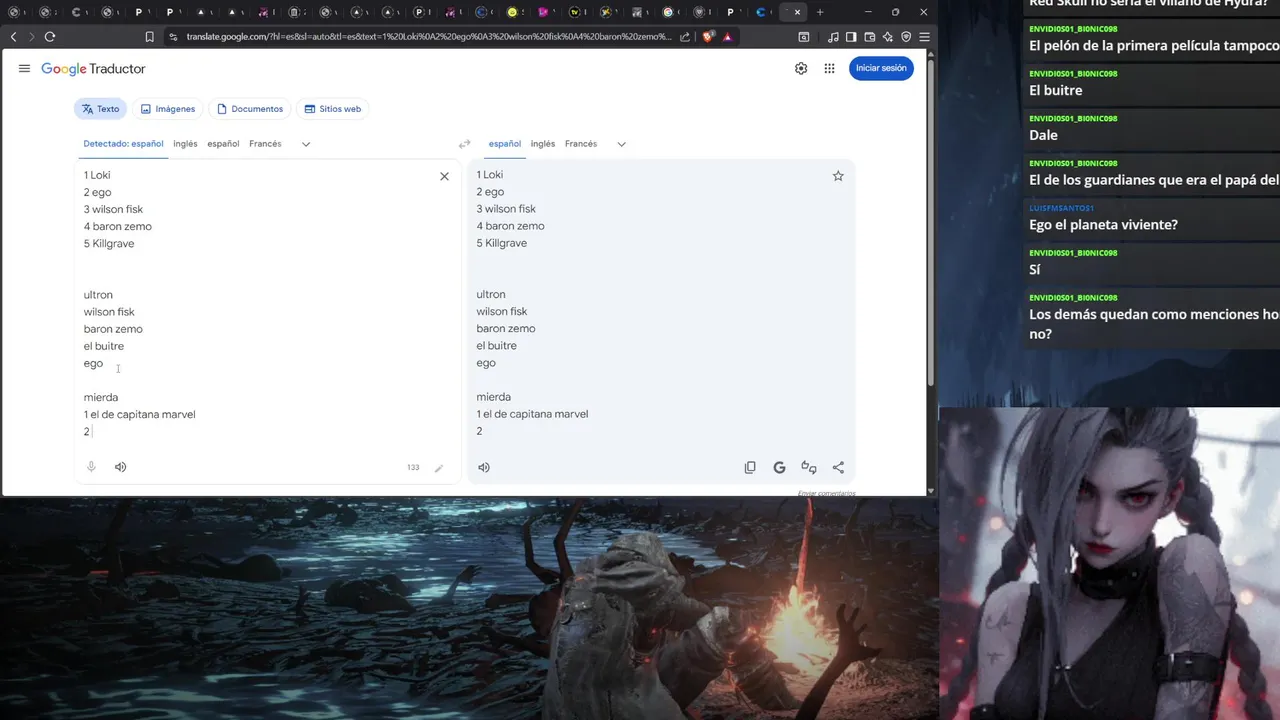Copy the translation to clipboard
This screenshot has width=1280, height=720.
(x=750, y=467)
